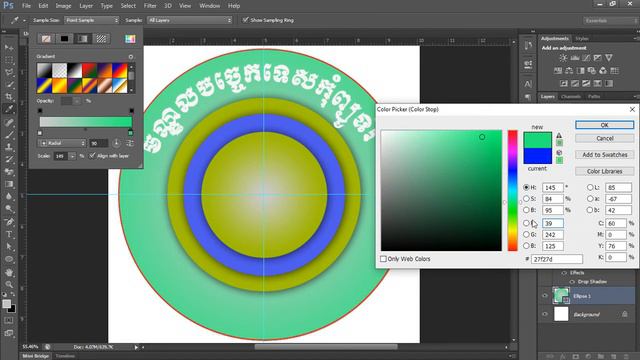Viewport: 640px width, 360px height.
Task: Choose pattern fill type button
Action: [101, 39]
